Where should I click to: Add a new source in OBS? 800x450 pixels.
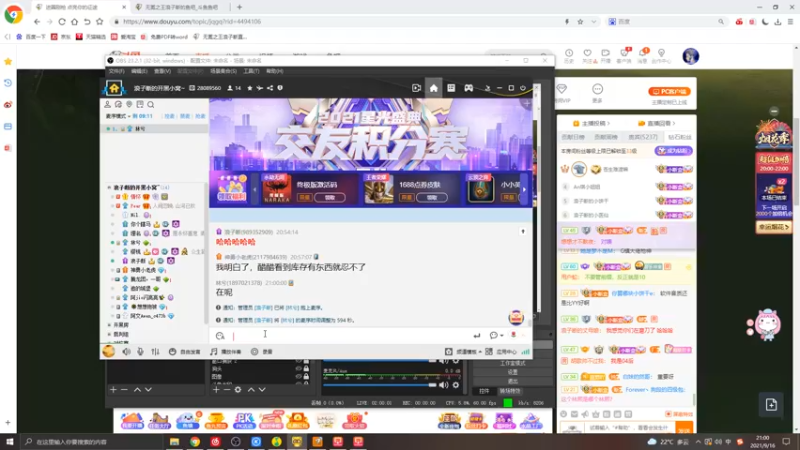[x=216, y=390]
